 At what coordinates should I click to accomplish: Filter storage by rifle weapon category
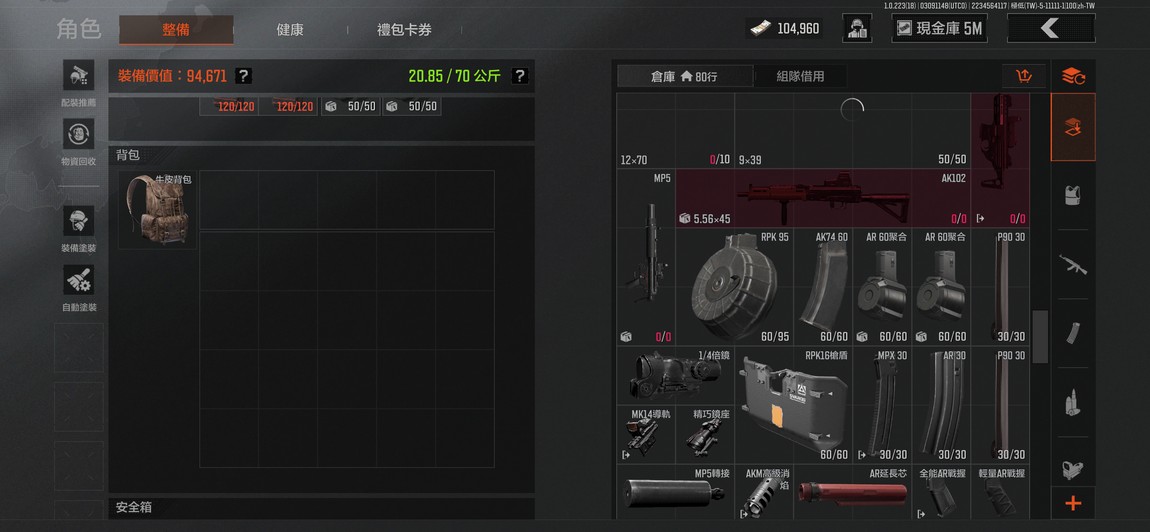(x=1073, y=264)
